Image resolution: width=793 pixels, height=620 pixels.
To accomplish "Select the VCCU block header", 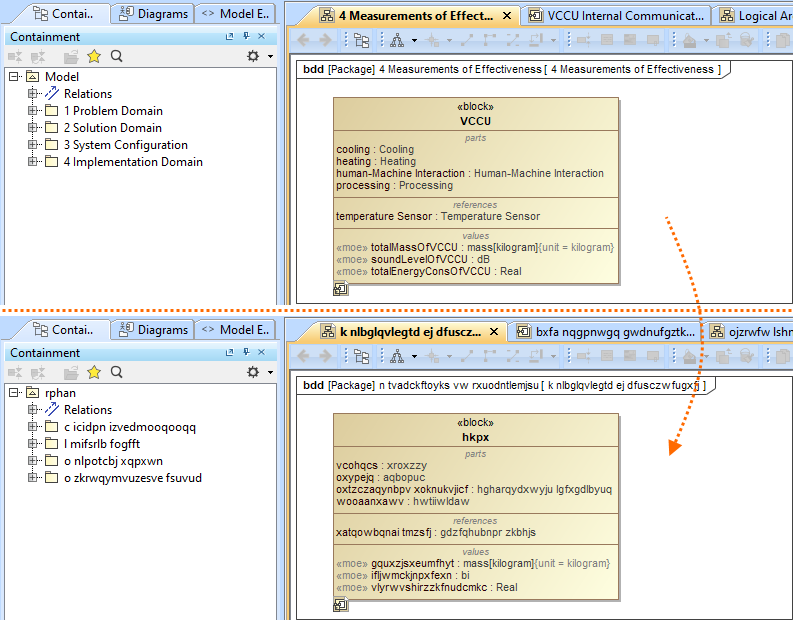I will tap(476, 121).
